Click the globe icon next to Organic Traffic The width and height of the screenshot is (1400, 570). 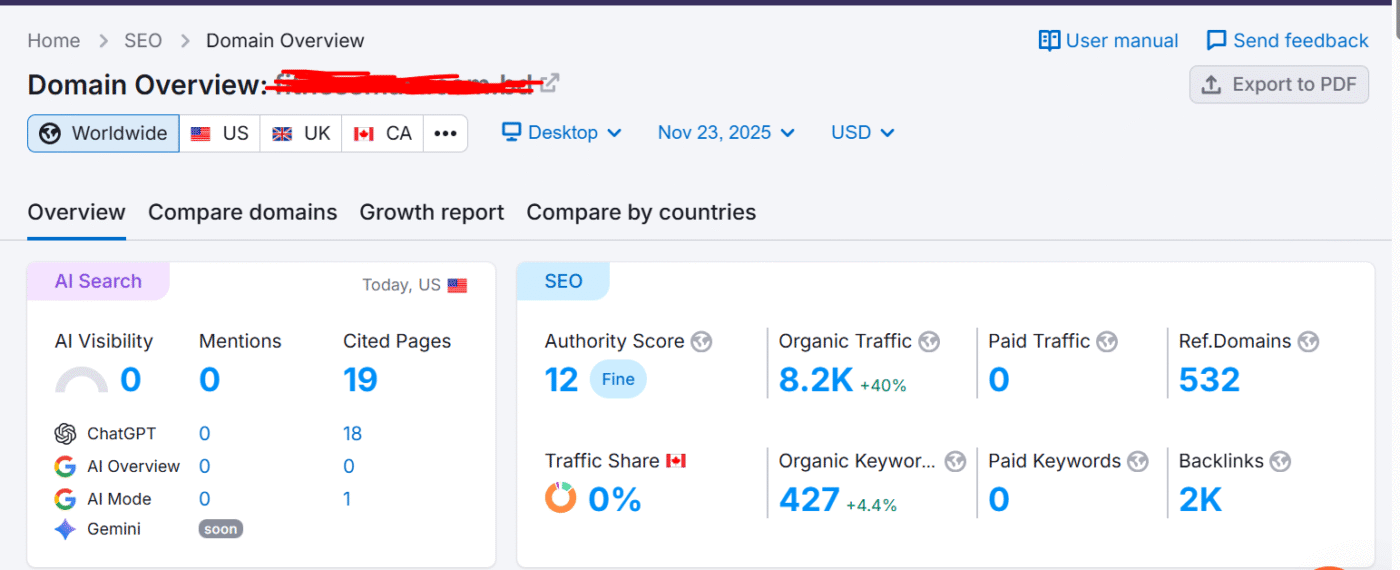tap(929, 342)
